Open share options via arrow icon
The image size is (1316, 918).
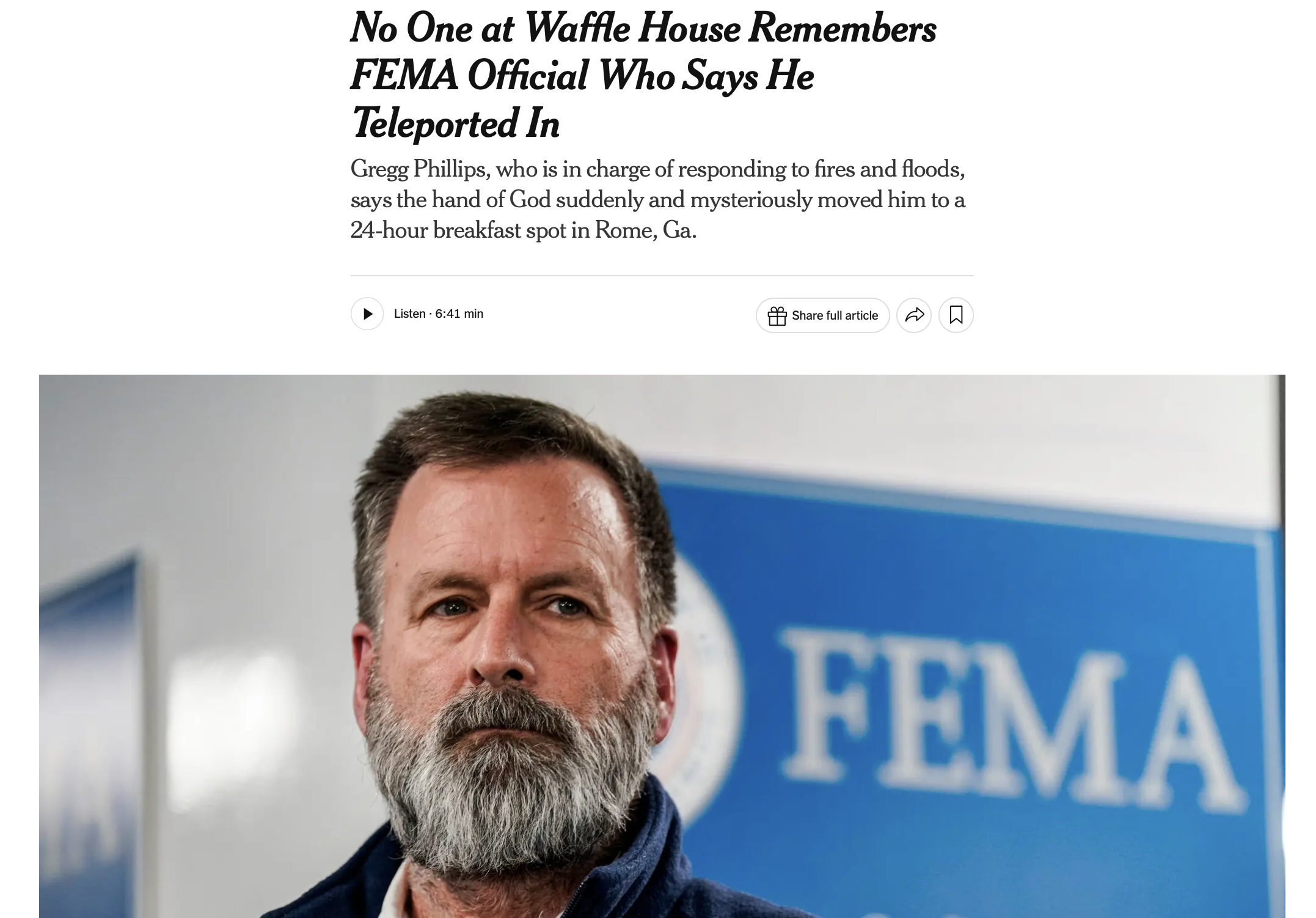(x=914, y=315)
